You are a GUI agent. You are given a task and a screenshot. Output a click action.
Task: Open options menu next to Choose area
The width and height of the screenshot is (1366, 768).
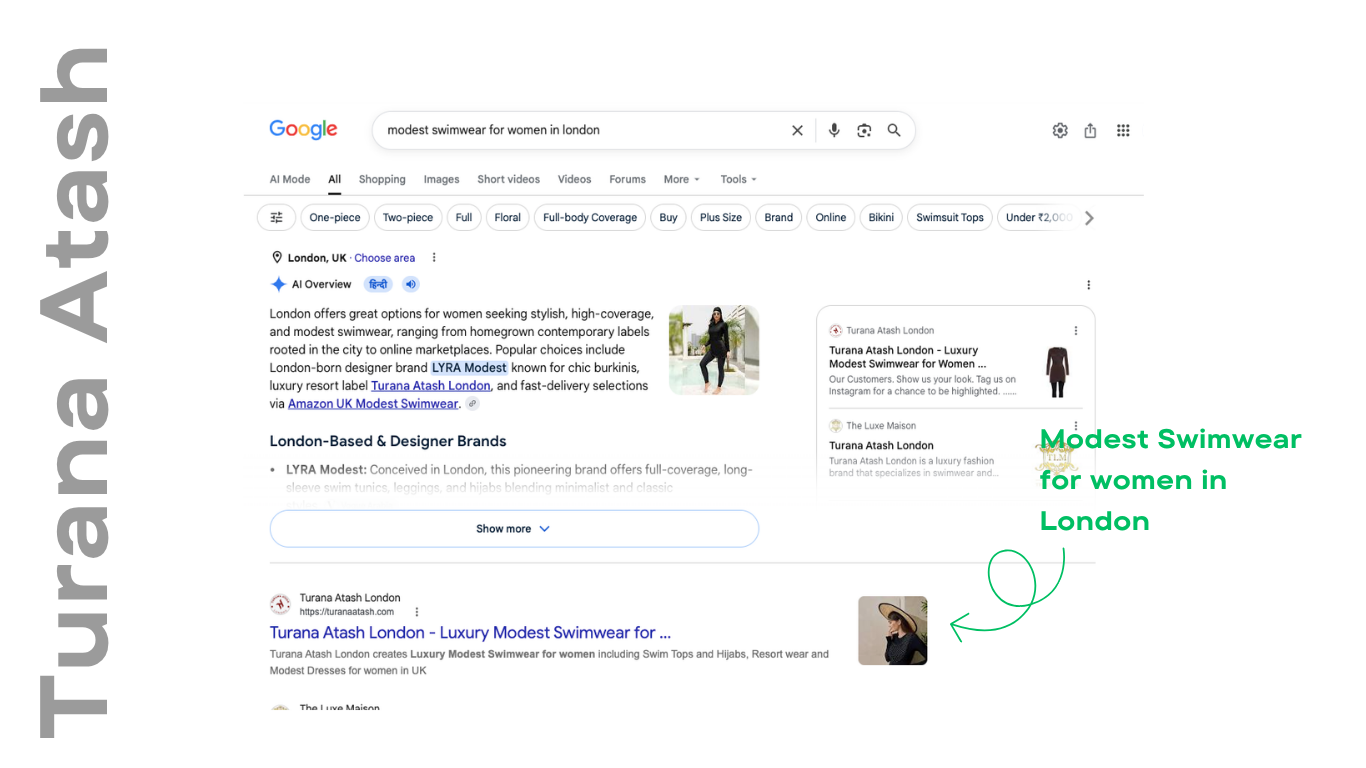tap(434, 257)
